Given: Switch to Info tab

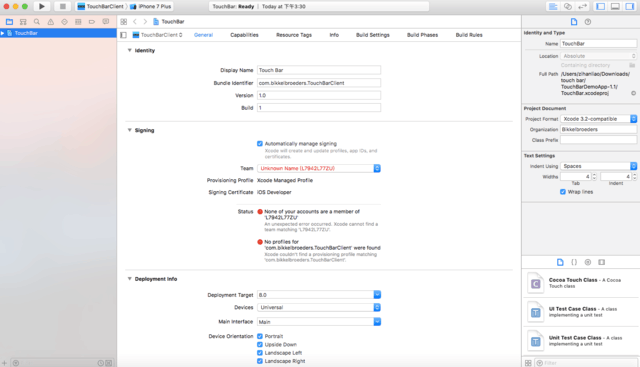Looking at the screenshot, I should [x=334, y=35].
